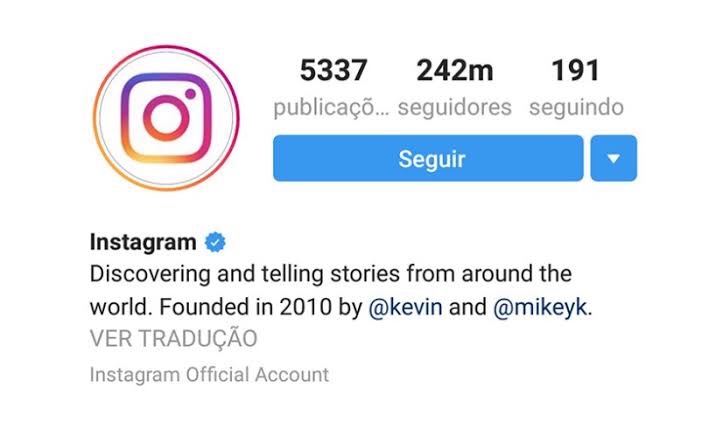Click the bio line starting with Discovering
The image size is (716, 428).
(x=331, y=274)
